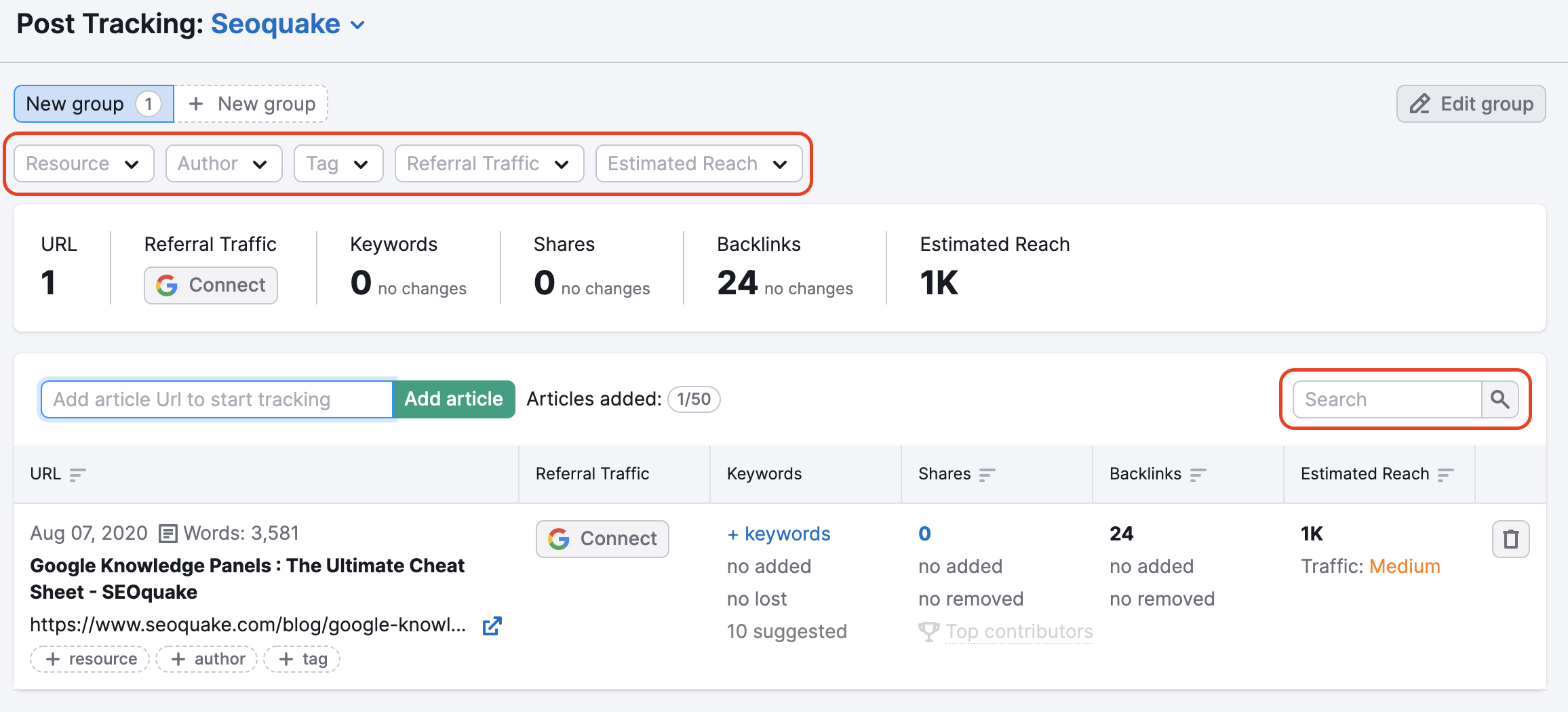Click the articles added 1/50 counter

694,399
